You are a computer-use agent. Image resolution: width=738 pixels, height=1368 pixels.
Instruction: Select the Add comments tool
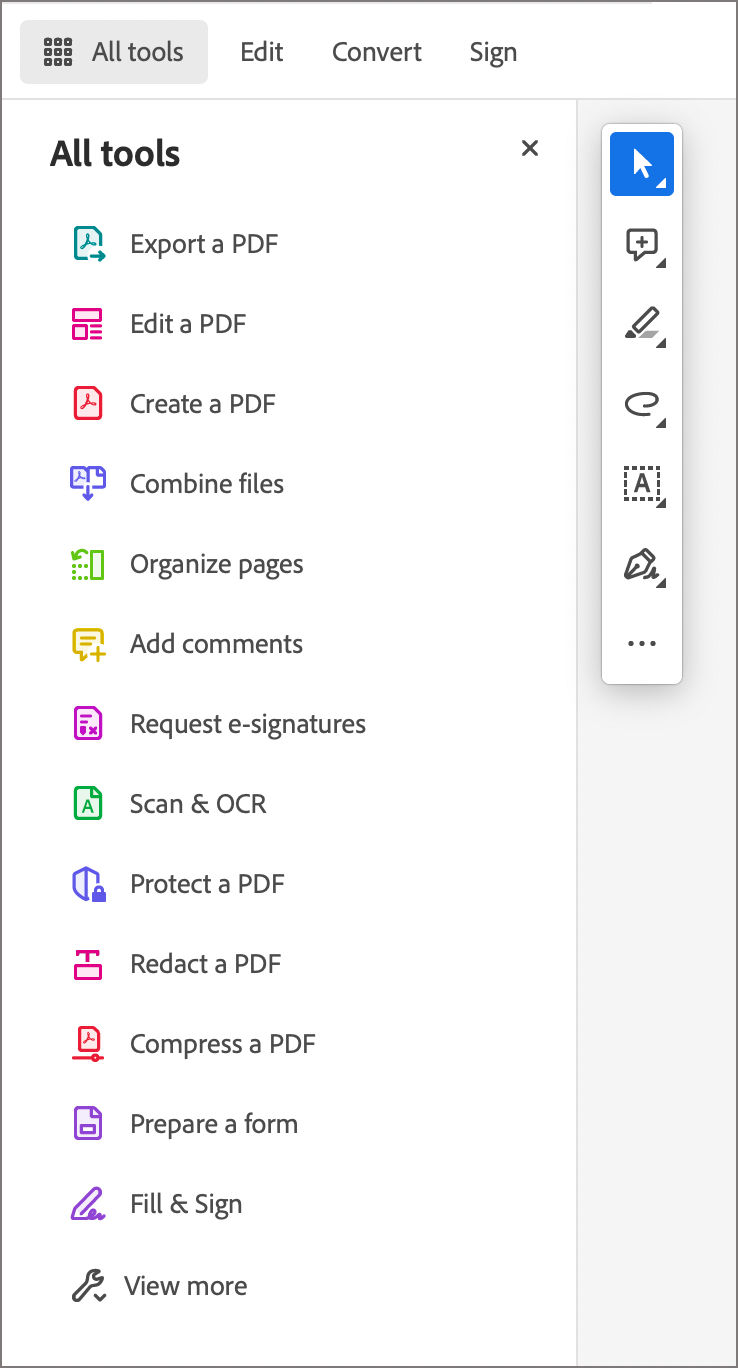216,643
